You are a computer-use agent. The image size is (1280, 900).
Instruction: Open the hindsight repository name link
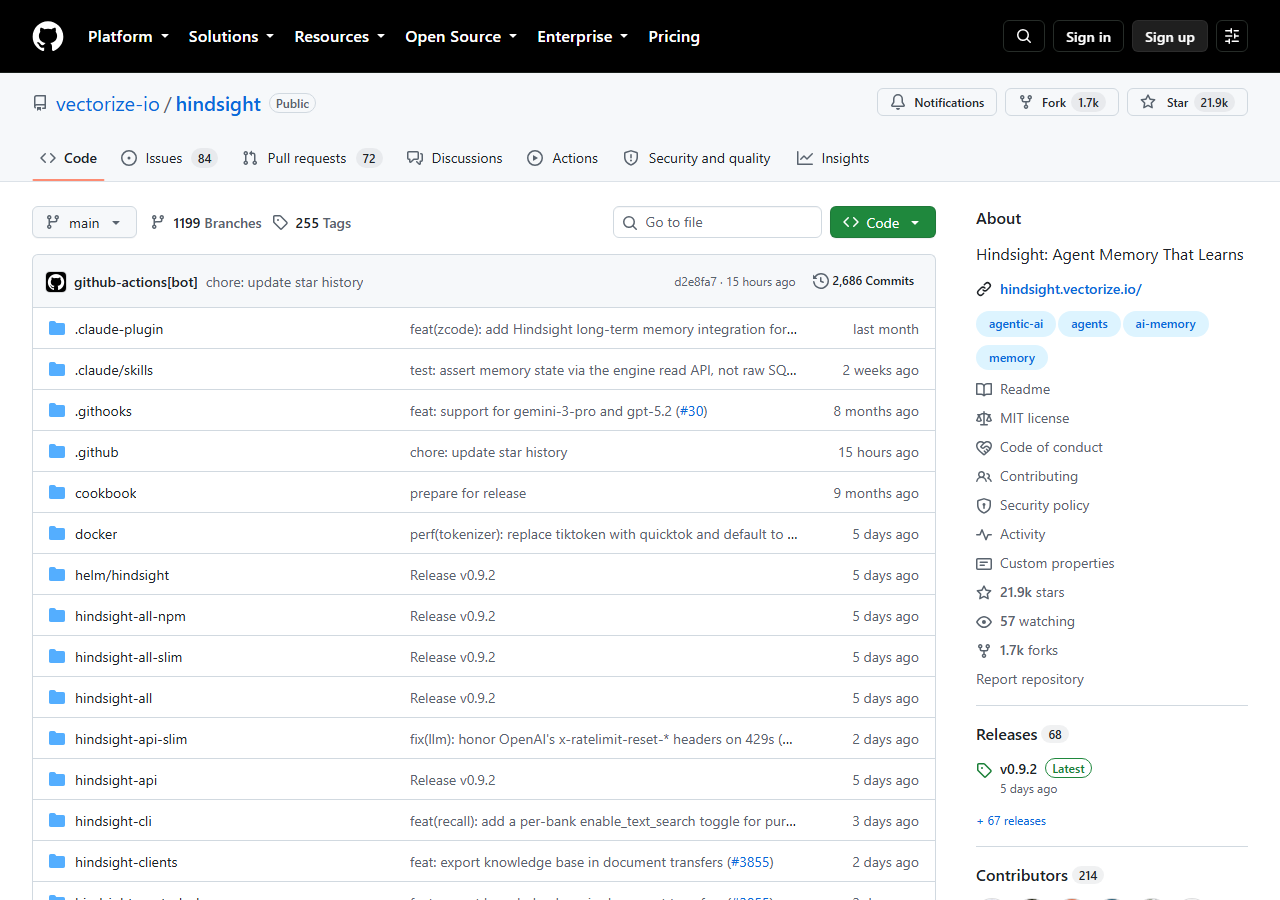[x=218, y=104]
